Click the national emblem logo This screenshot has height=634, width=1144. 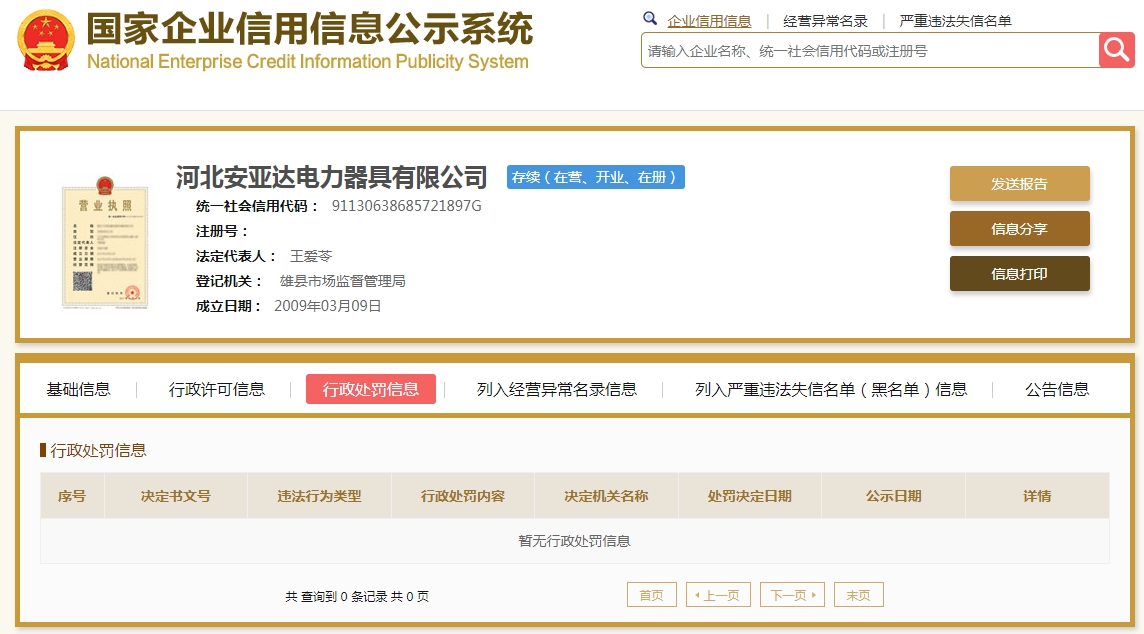[46, 40]
